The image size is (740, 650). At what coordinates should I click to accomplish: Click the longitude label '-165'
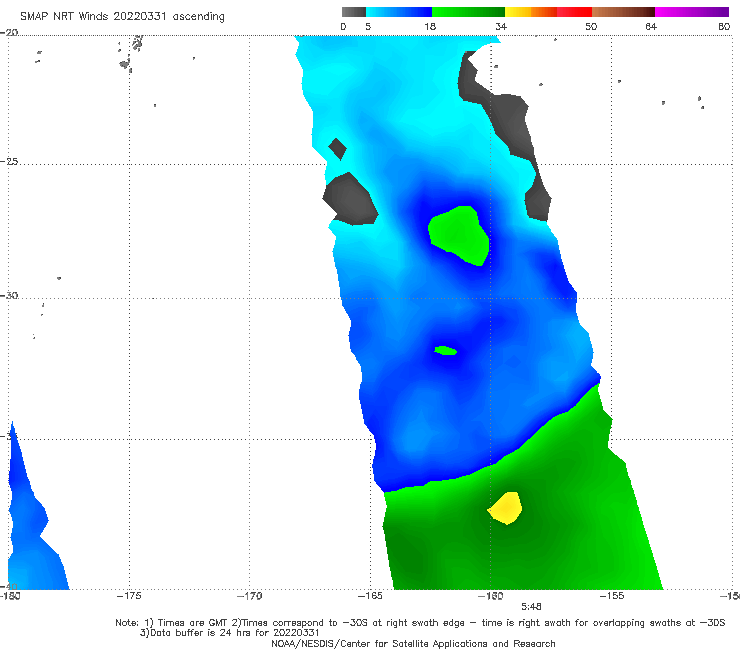pos(370,596)
